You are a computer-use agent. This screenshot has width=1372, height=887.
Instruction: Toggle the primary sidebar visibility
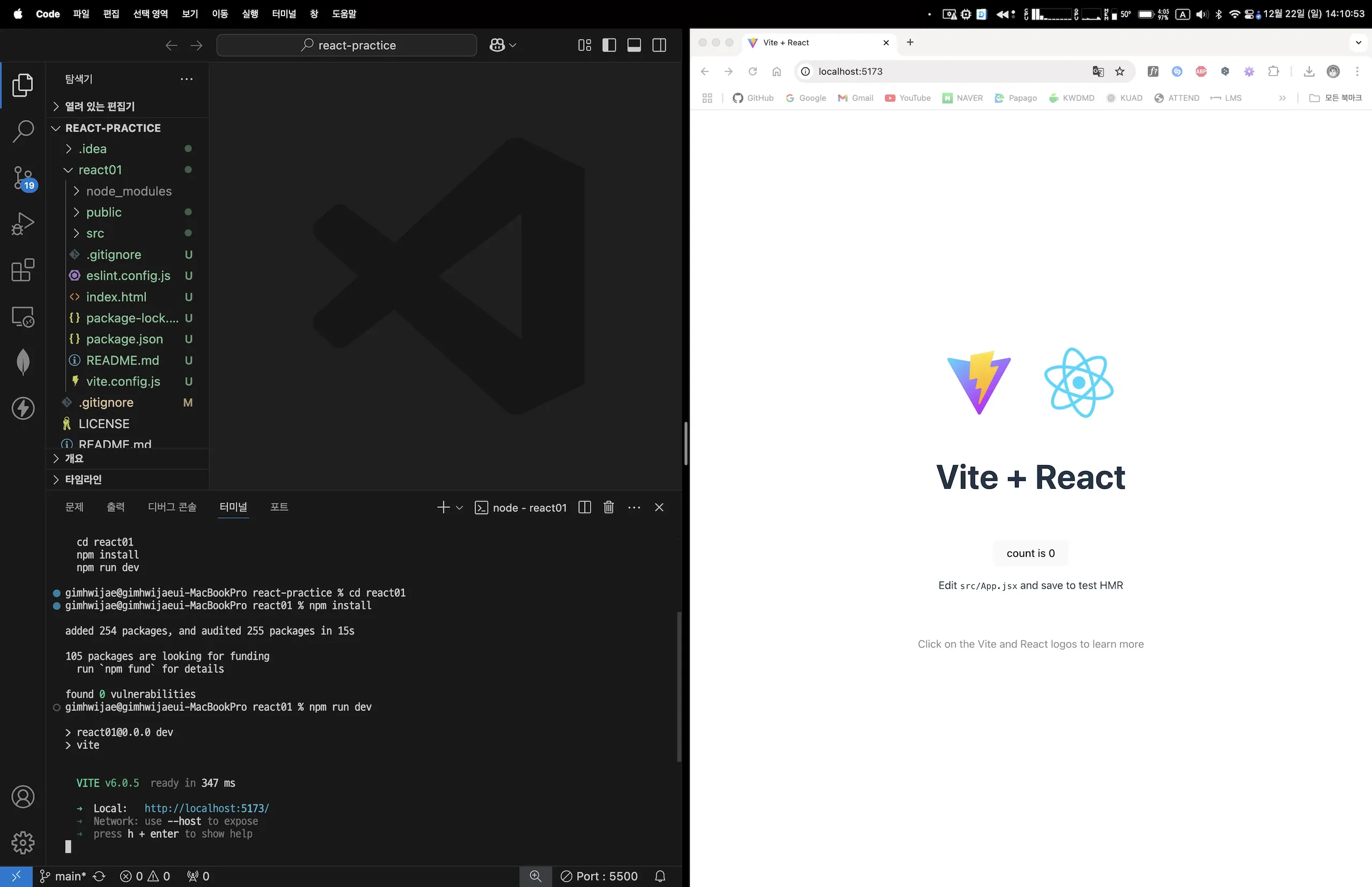tap(609, 45)
